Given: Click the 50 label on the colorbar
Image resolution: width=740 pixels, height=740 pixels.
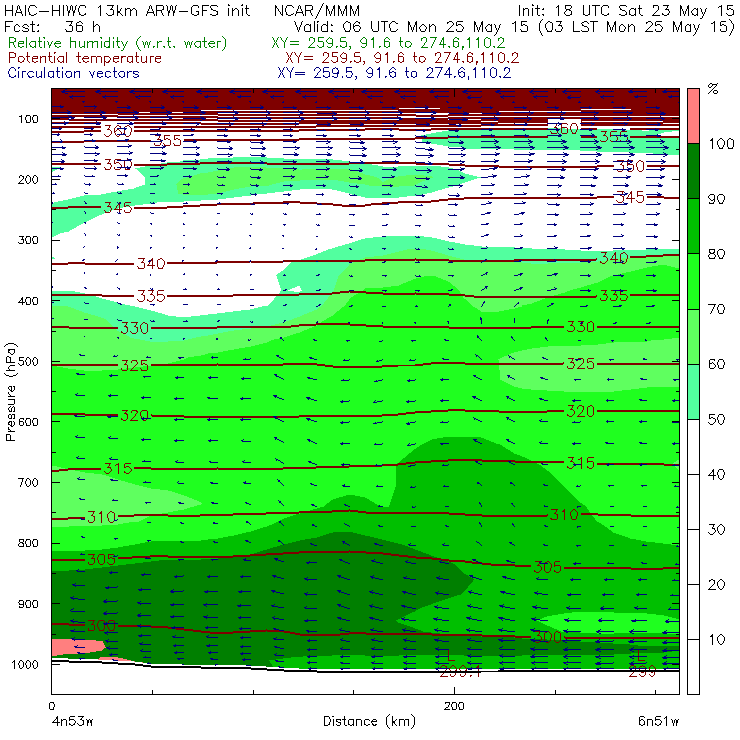Looking at the screenshot, I should coord(716,419).
